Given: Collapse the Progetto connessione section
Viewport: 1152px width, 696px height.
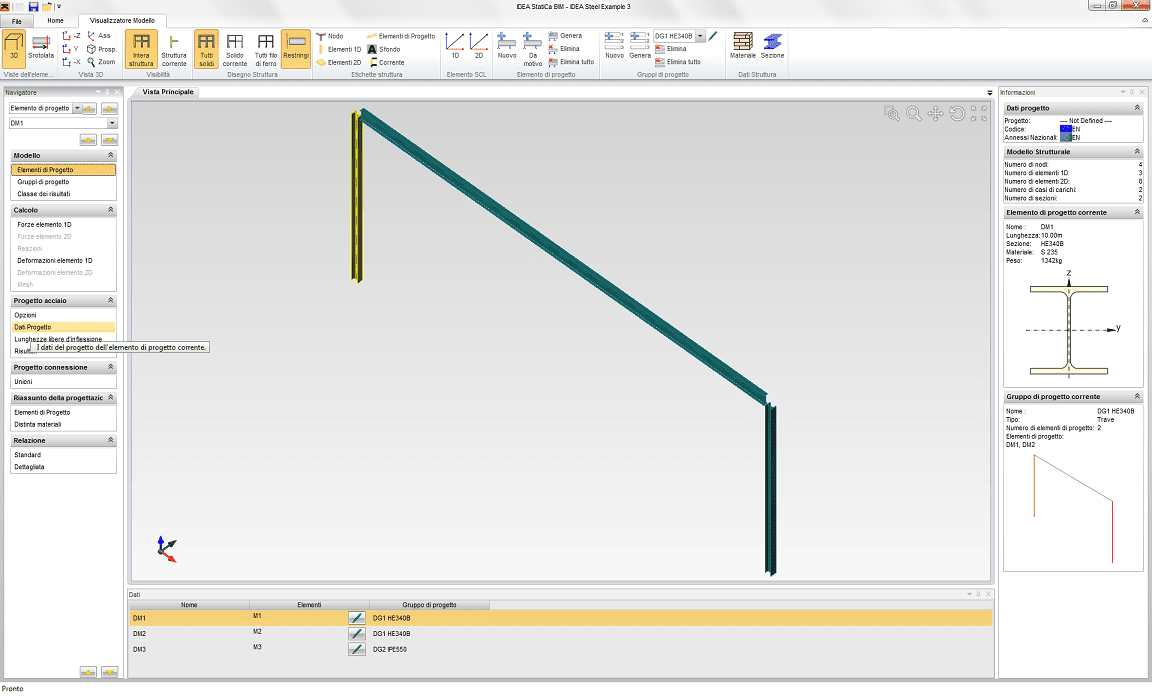Looking at the screenshot, I should (111, 367).
